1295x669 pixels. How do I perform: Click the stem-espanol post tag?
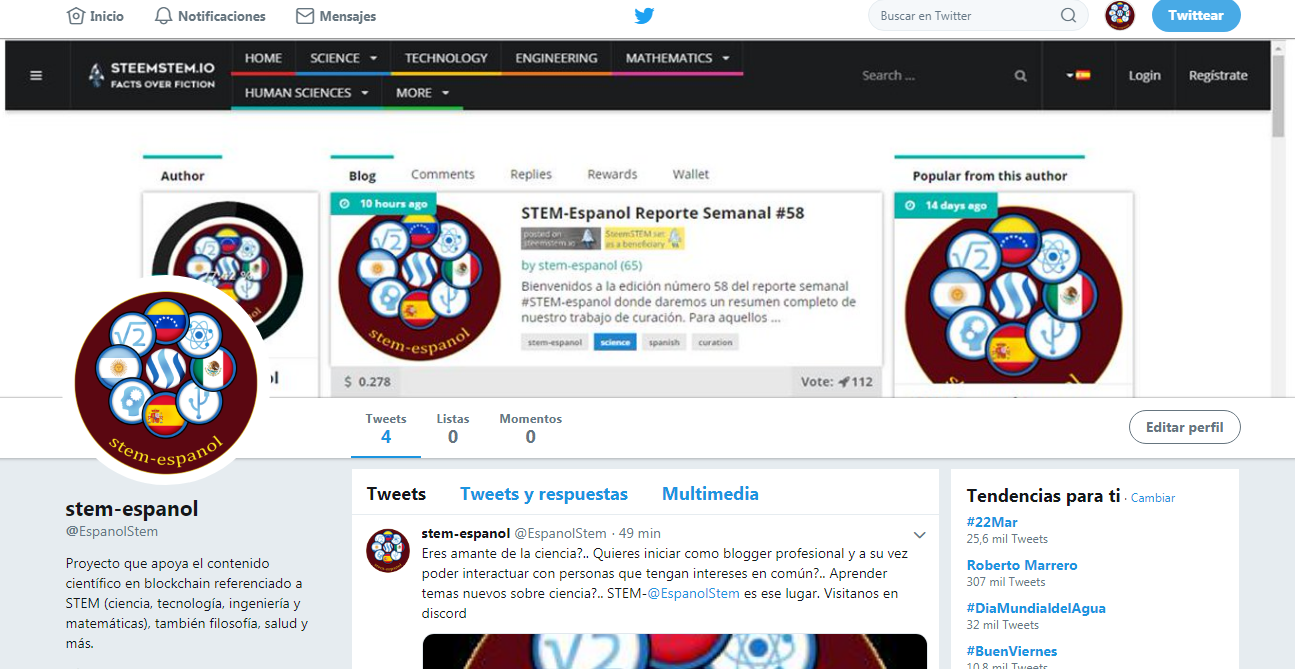coord(554,342)
